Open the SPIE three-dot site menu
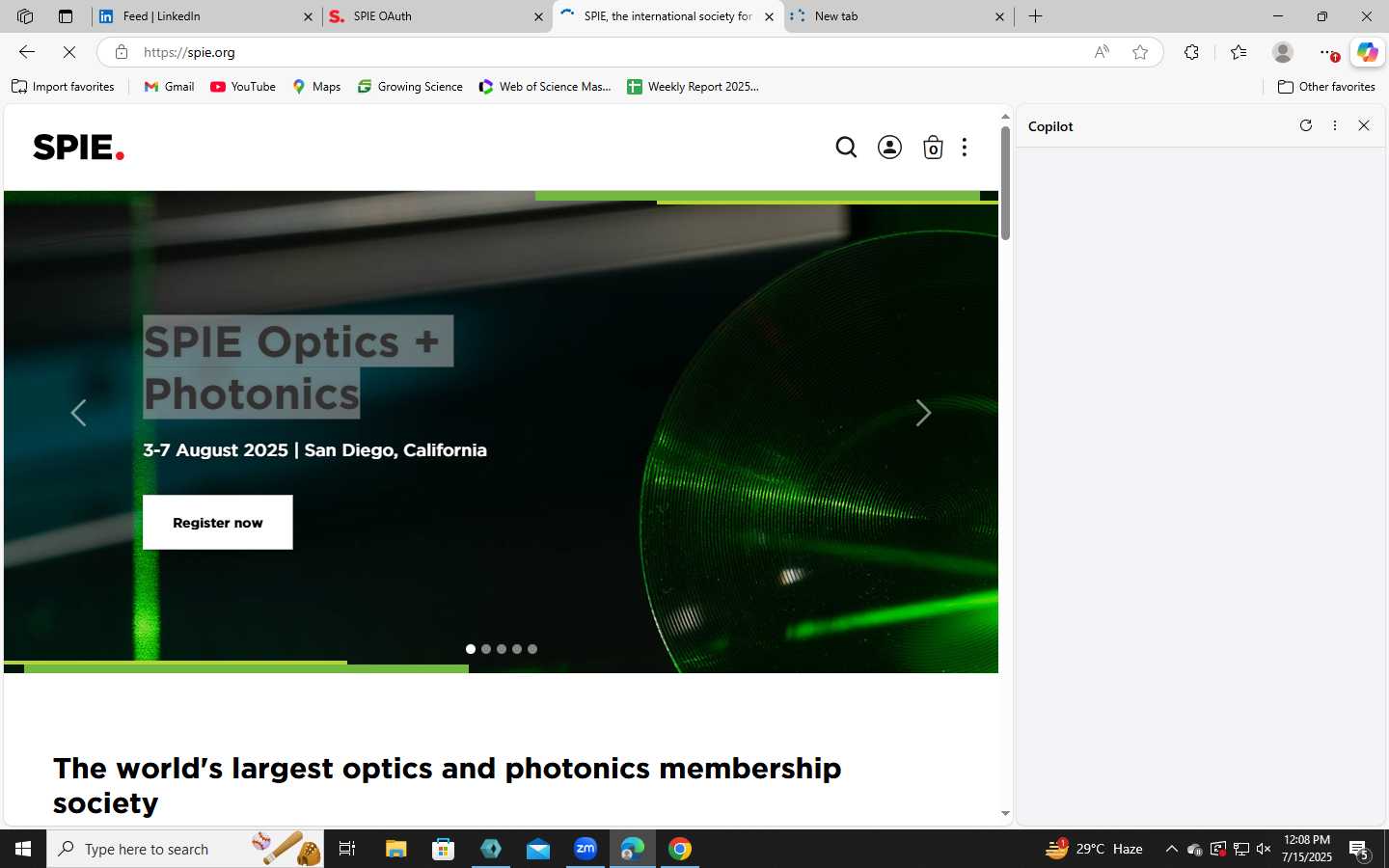Screen dimensions: 1389x868 [x=965, y=148]
